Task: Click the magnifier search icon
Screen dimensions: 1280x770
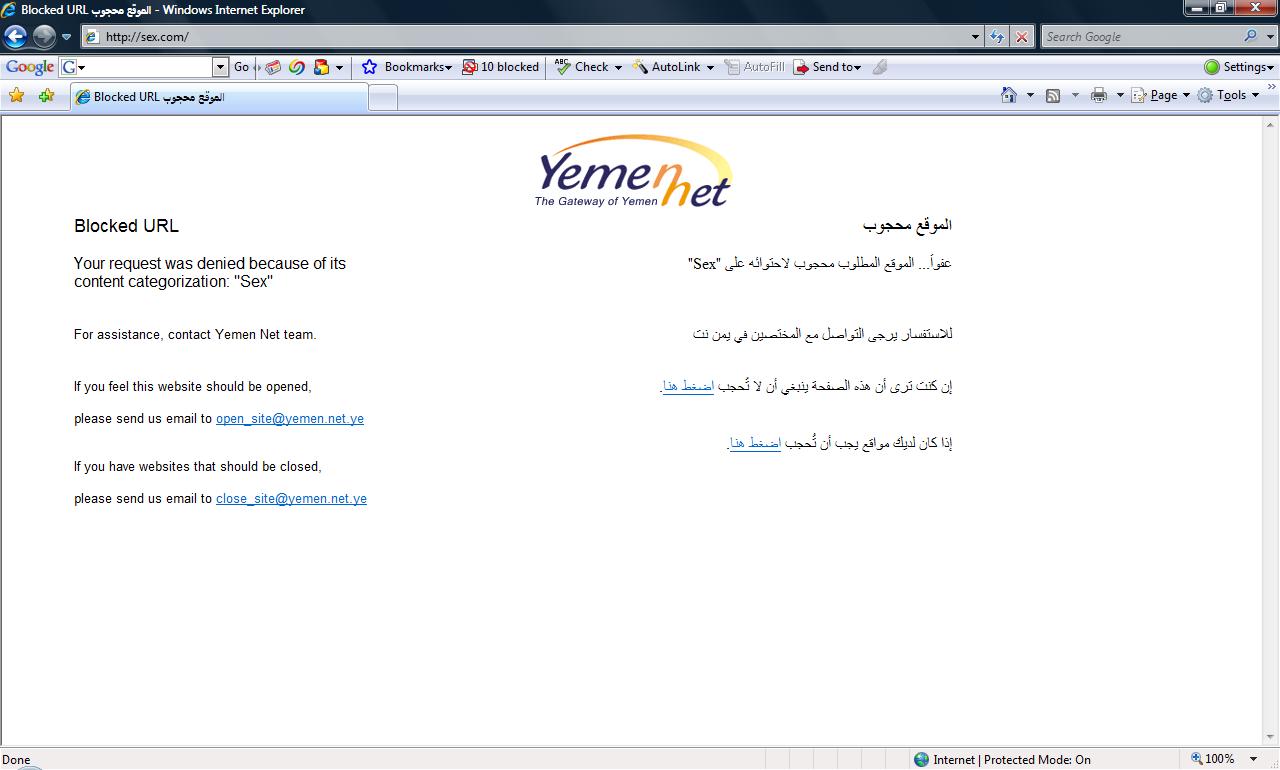Action: click(x=1251, y=36)
